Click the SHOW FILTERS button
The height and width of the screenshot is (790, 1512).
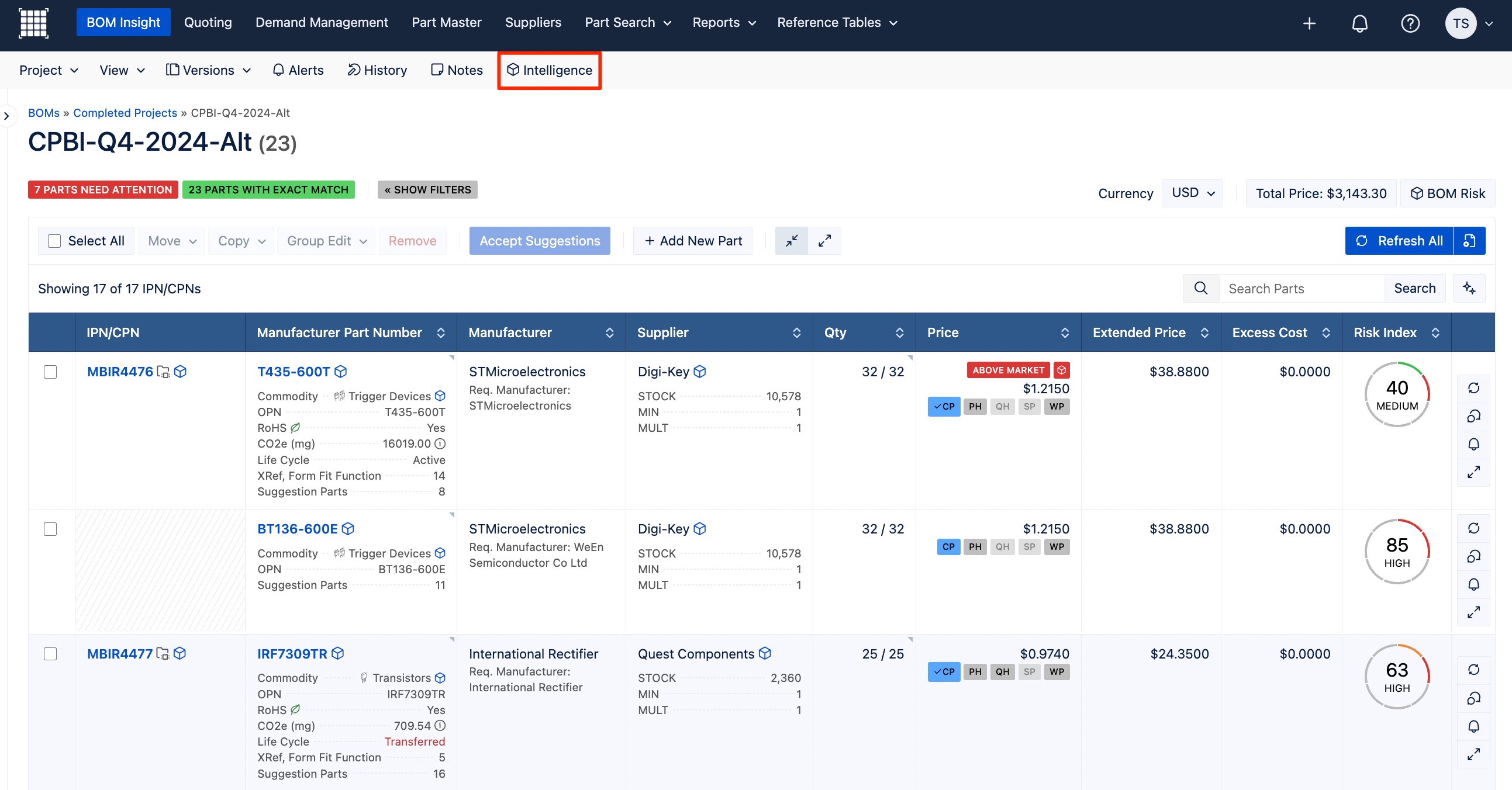[x=427, y=189]
